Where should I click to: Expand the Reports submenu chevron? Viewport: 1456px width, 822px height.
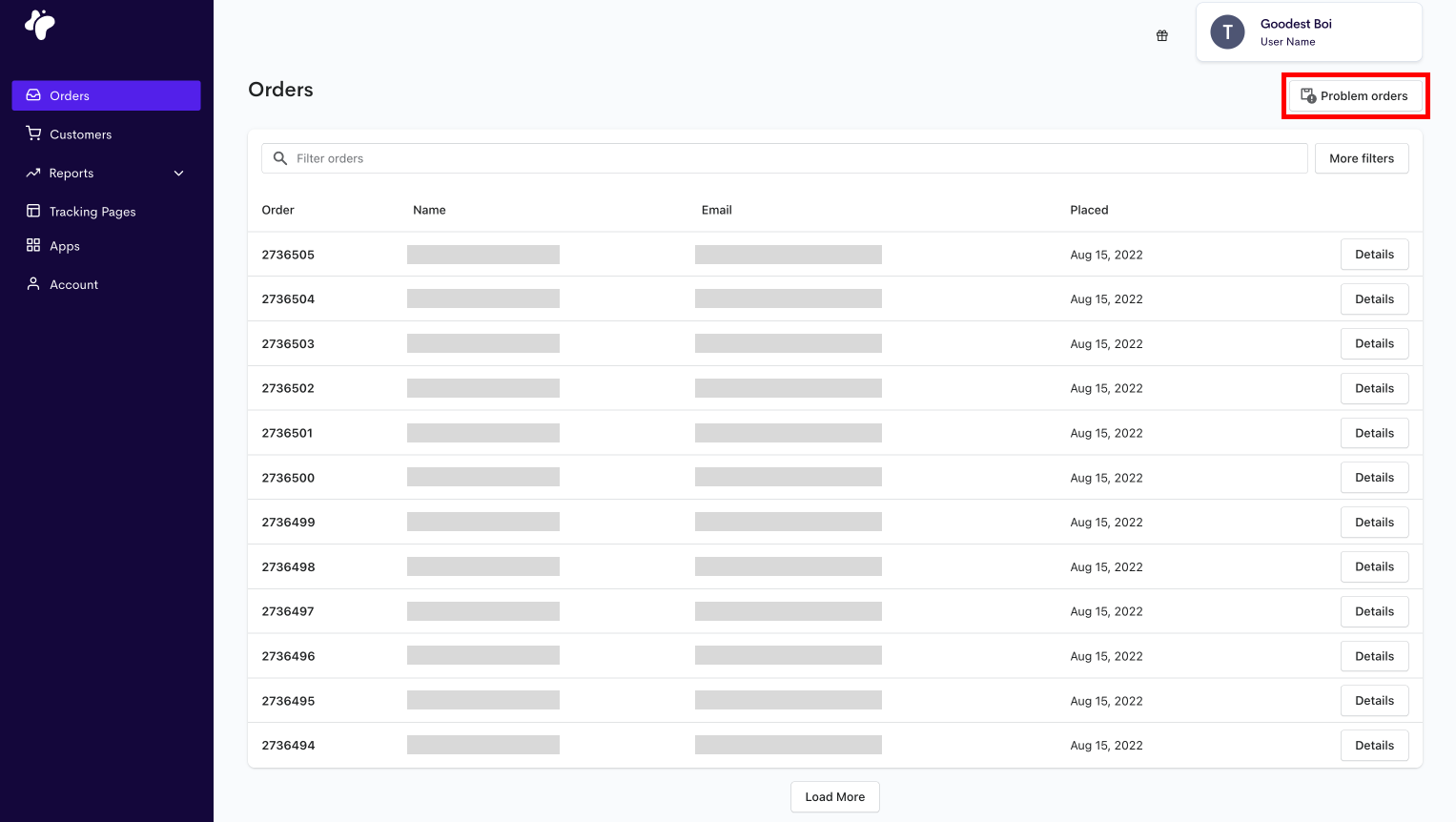pos(178,174)
